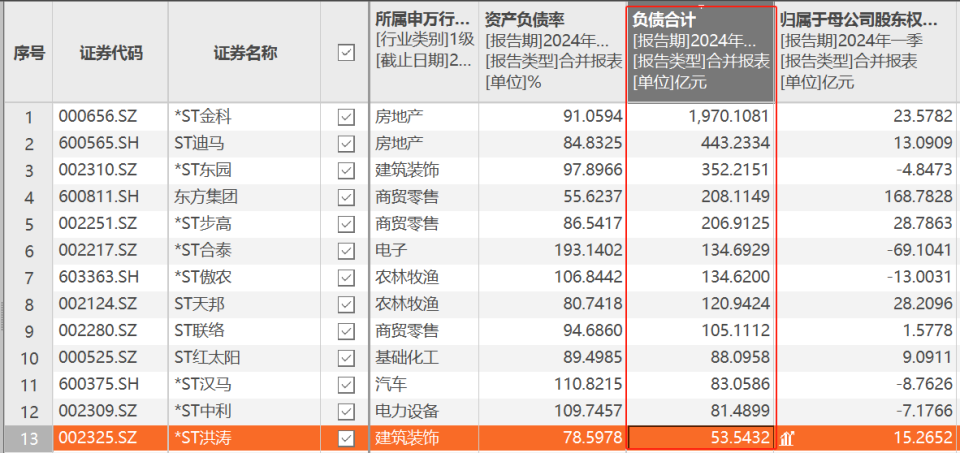Image resolution: width=960 pixels, height=453 pixels.
Task: Select the 证券代码 column header
Action: pyautogui.click(x=111, y=53)
